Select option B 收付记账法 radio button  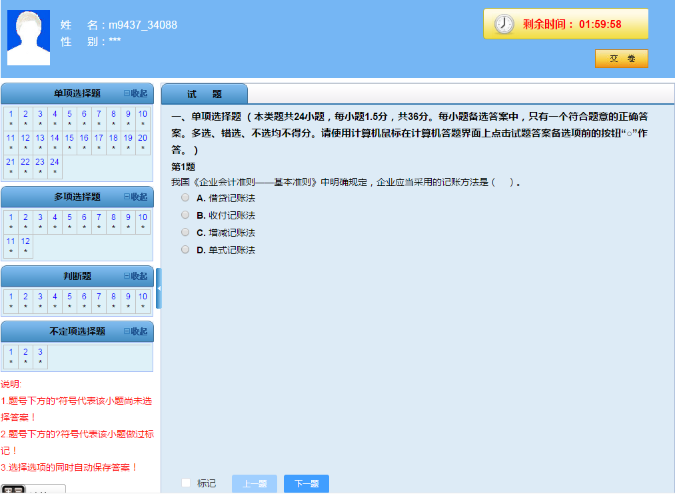(185, 215)
